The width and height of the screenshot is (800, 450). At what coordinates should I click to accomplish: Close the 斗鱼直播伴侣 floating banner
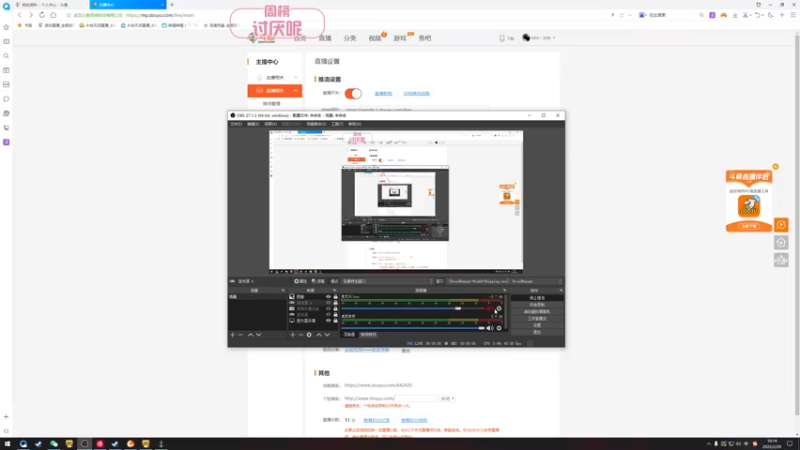click(776, 167)
